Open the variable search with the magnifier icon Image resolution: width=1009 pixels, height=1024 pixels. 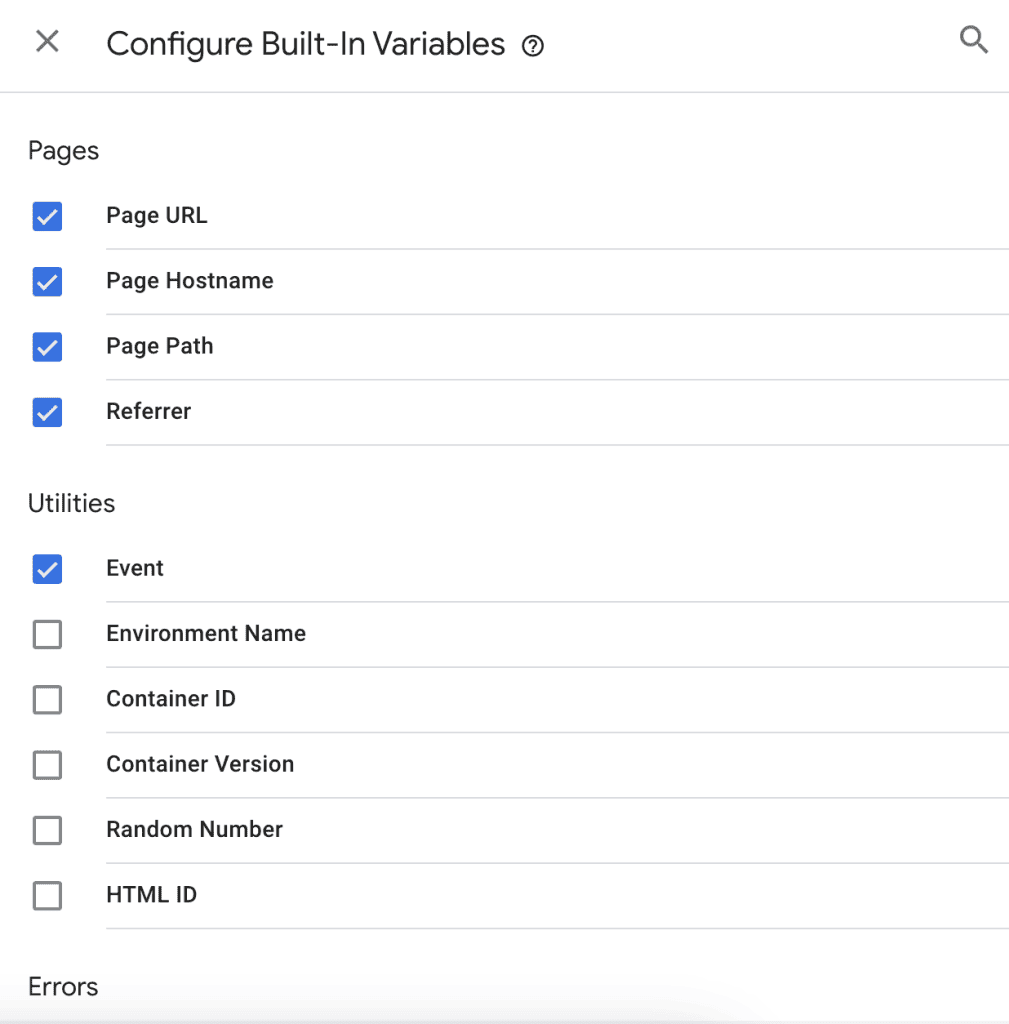pos(973,40)
